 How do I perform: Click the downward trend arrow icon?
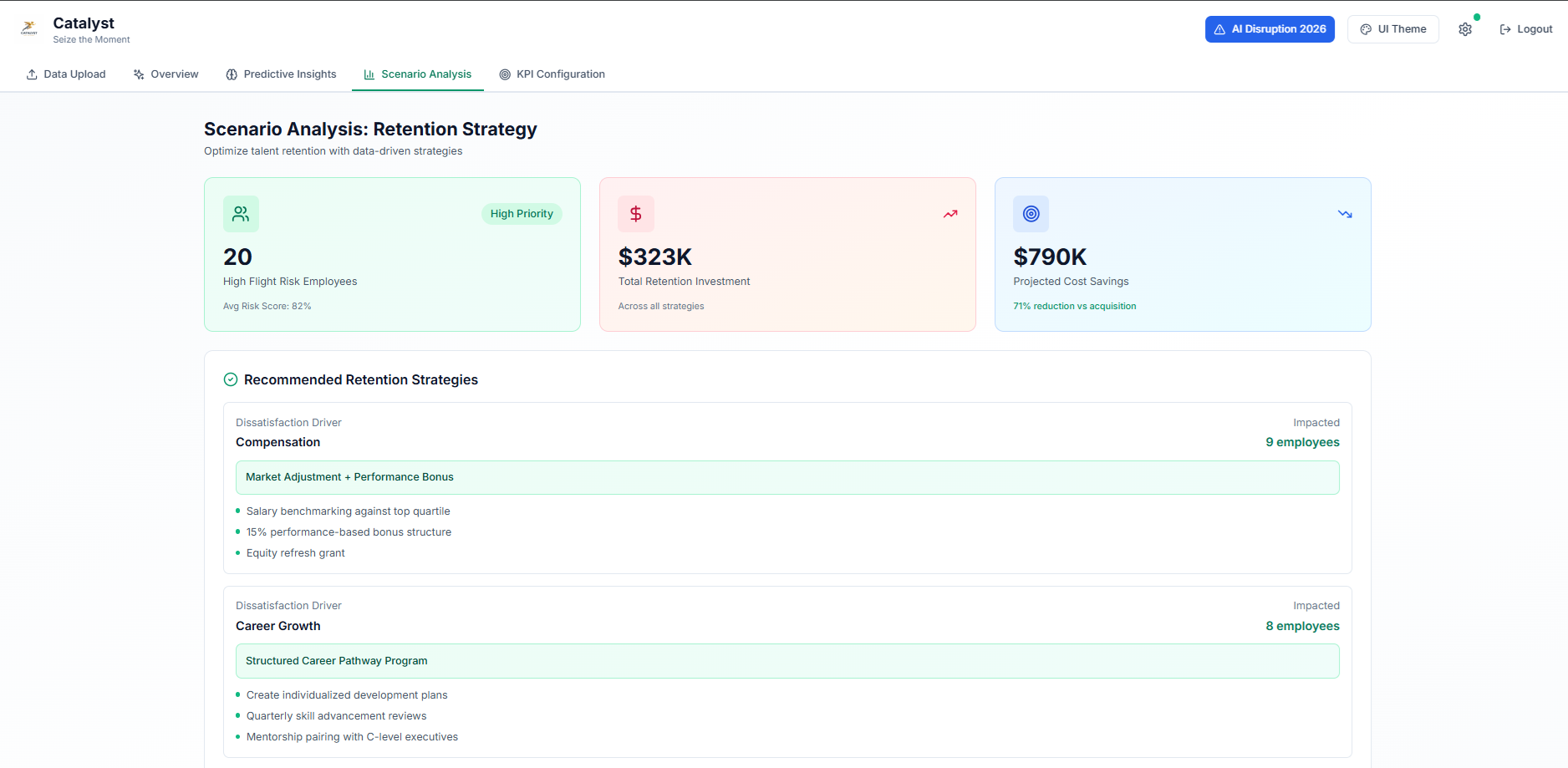point(1345,214)
